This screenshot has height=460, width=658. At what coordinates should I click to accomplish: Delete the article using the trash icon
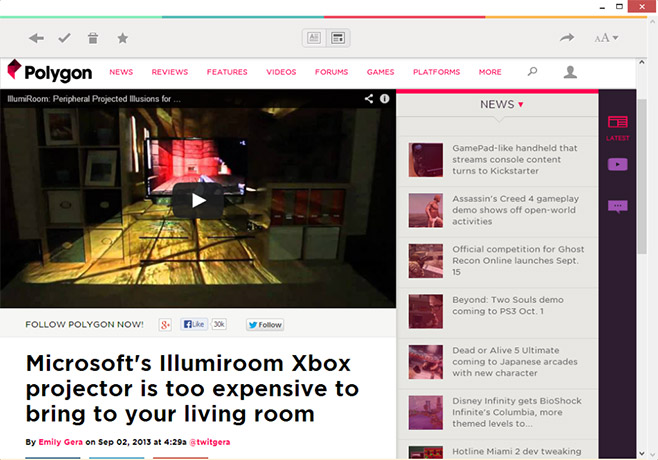coord(93,38)
